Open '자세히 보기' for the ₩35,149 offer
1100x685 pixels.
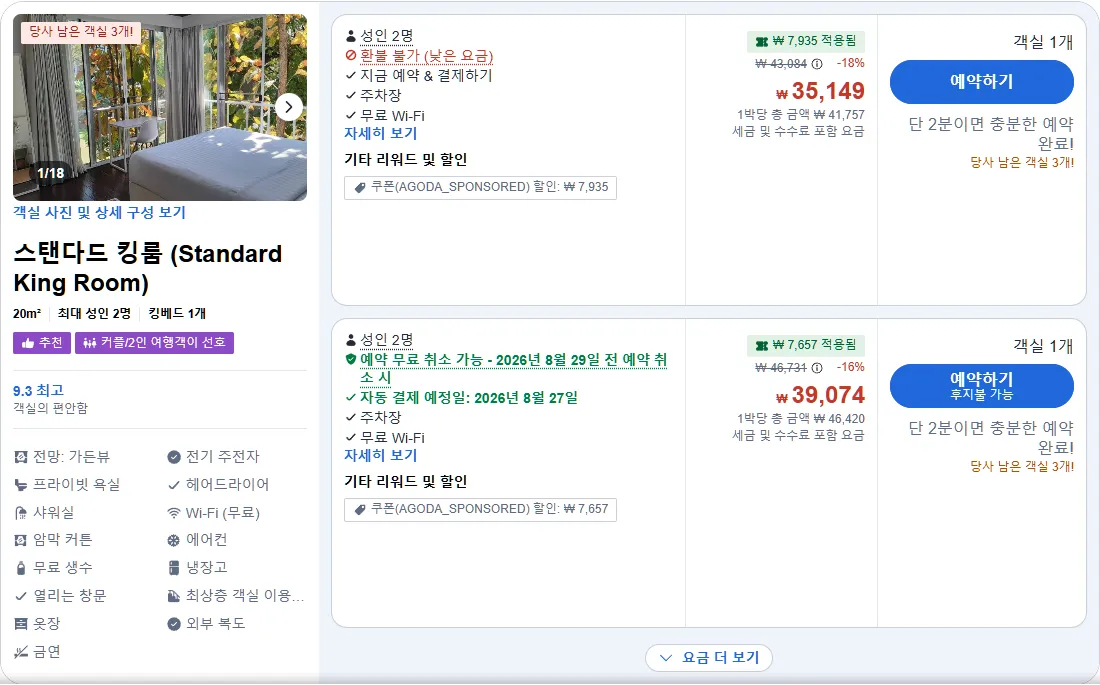click(381, 133)
